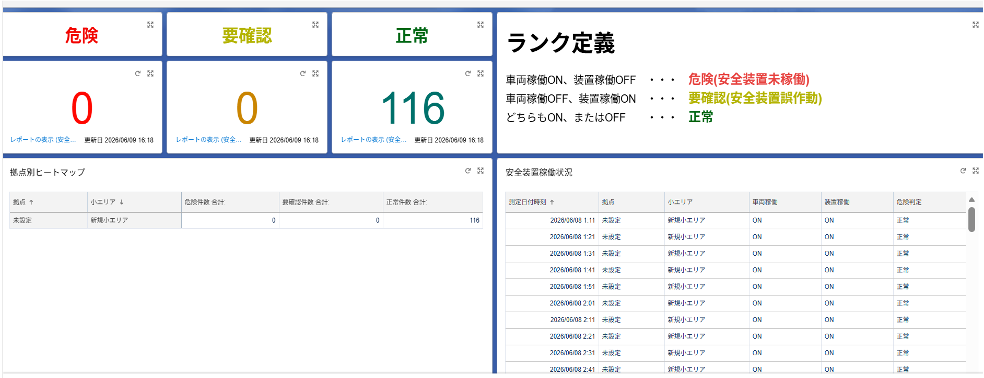Sort heatmap by 小エリア column header
The image size is (984, 378).
coord(134,202)
